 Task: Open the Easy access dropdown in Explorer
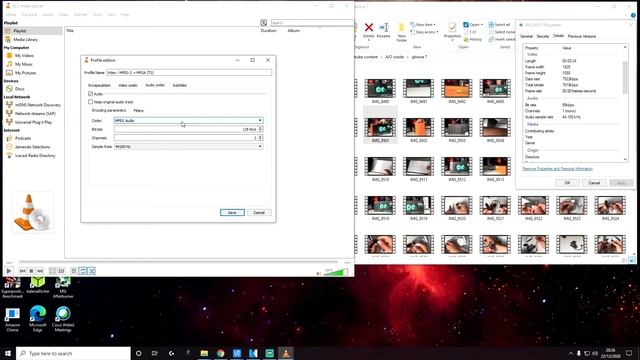coord(424,32)
